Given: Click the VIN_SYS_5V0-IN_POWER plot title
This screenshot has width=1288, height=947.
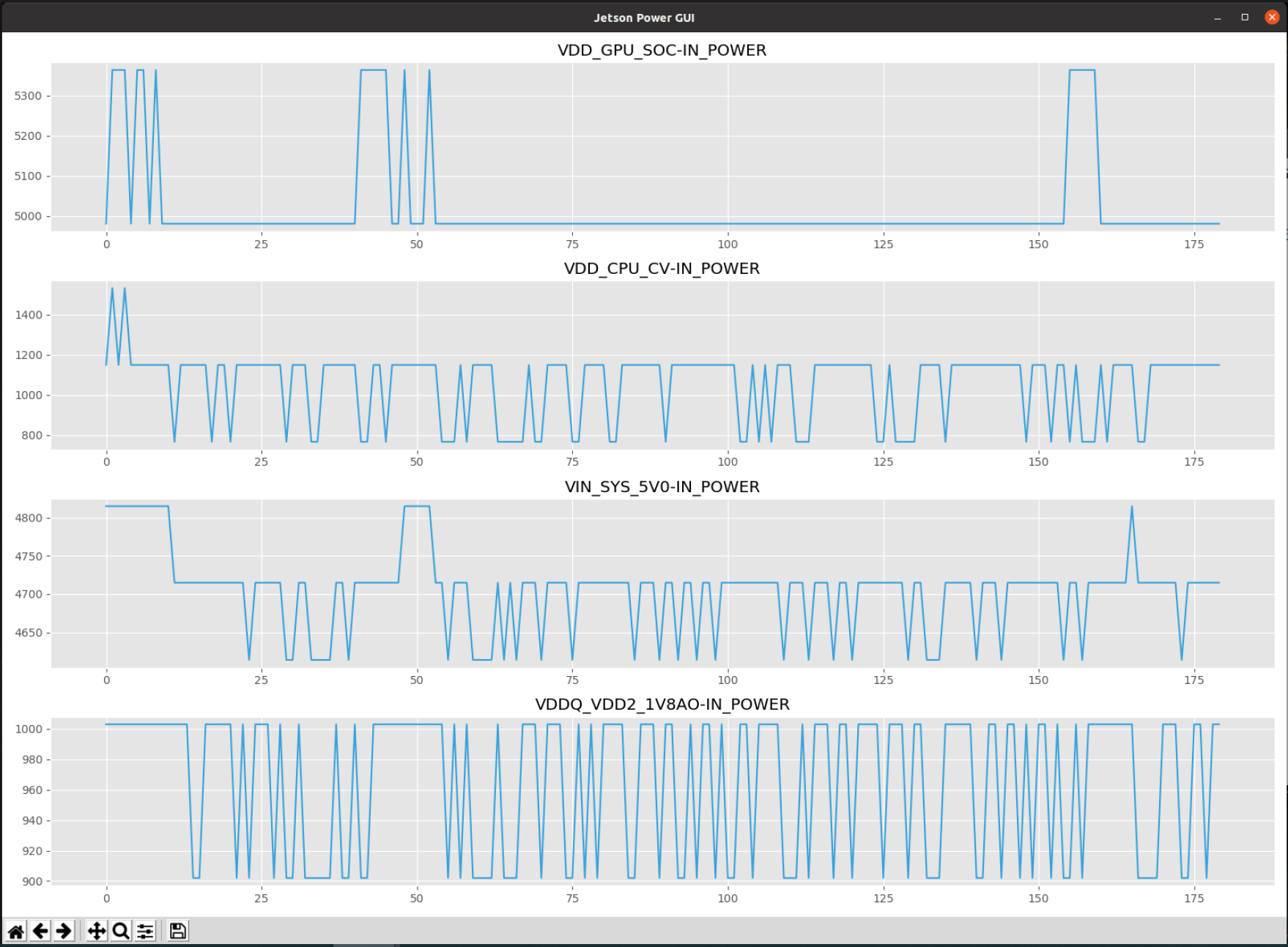Looking at the screenshot, I should pos(662,486).
